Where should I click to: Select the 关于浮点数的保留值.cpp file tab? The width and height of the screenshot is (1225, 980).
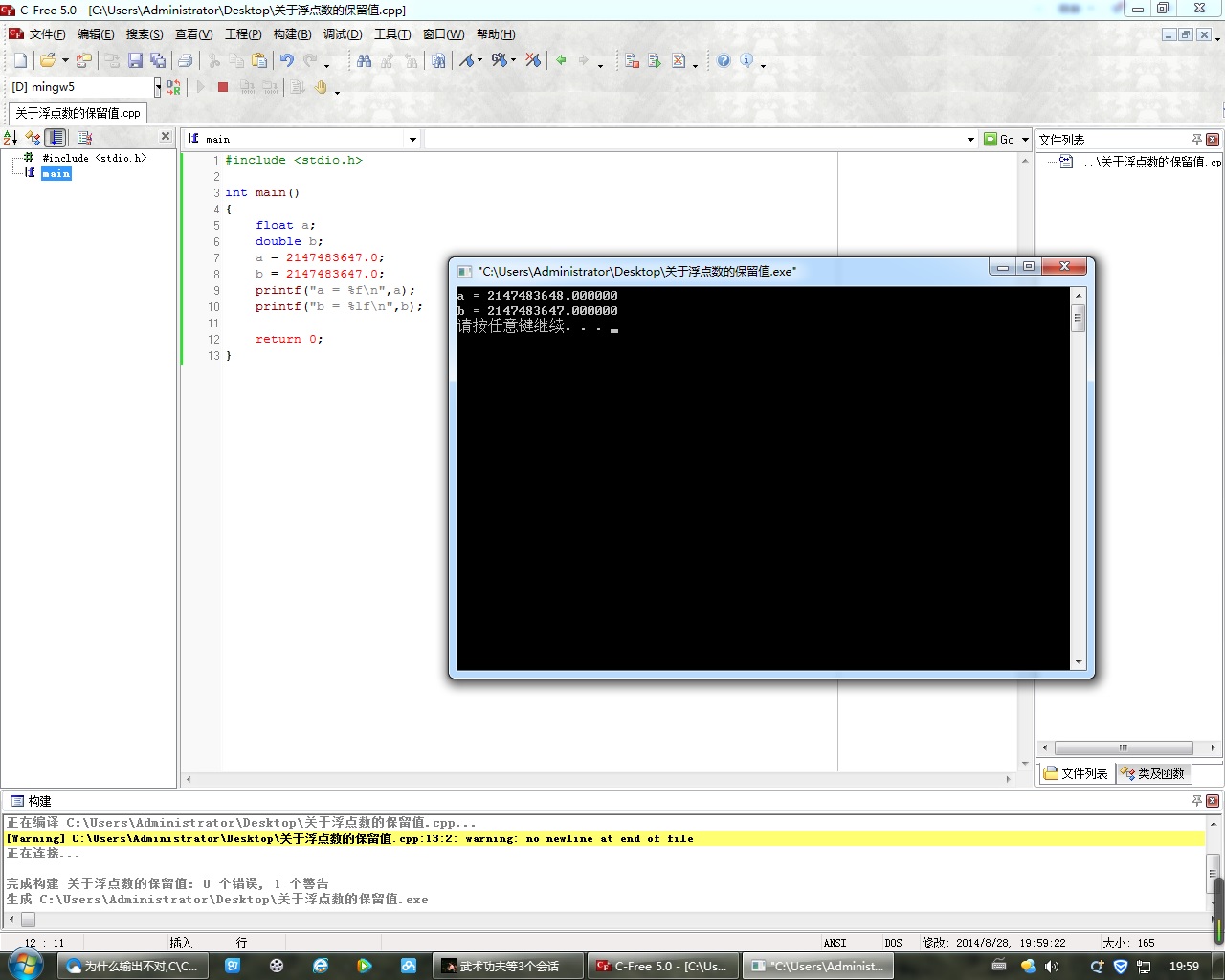78,113
